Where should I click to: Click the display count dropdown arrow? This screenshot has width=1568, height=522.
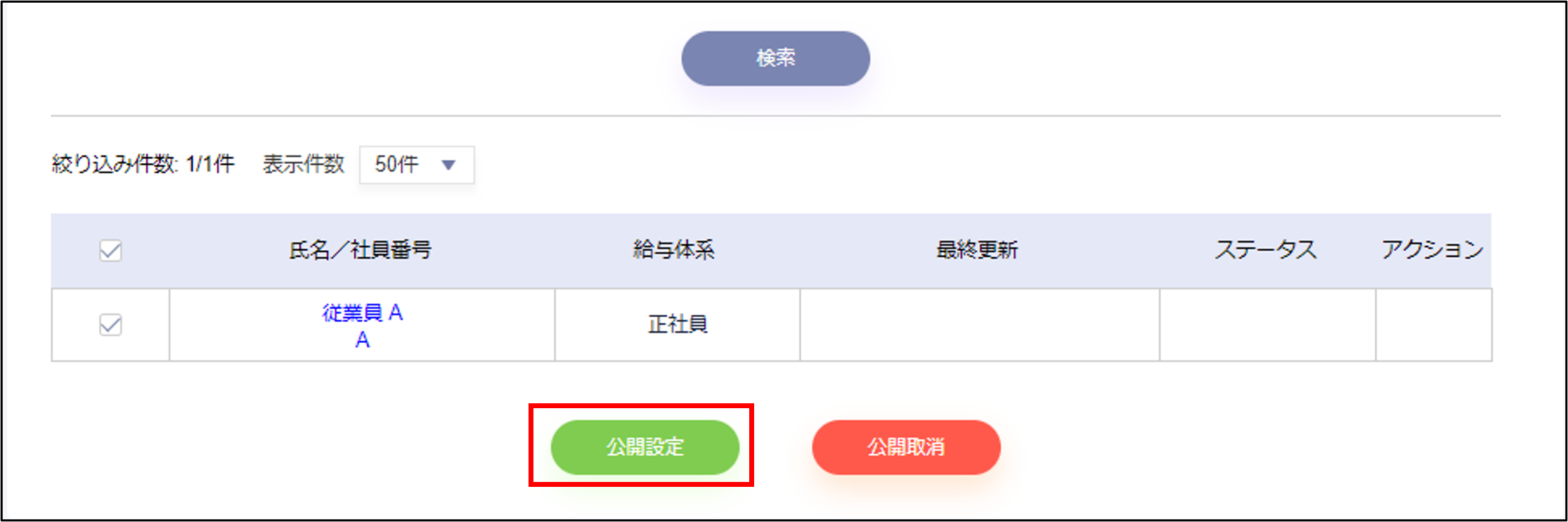448,165
